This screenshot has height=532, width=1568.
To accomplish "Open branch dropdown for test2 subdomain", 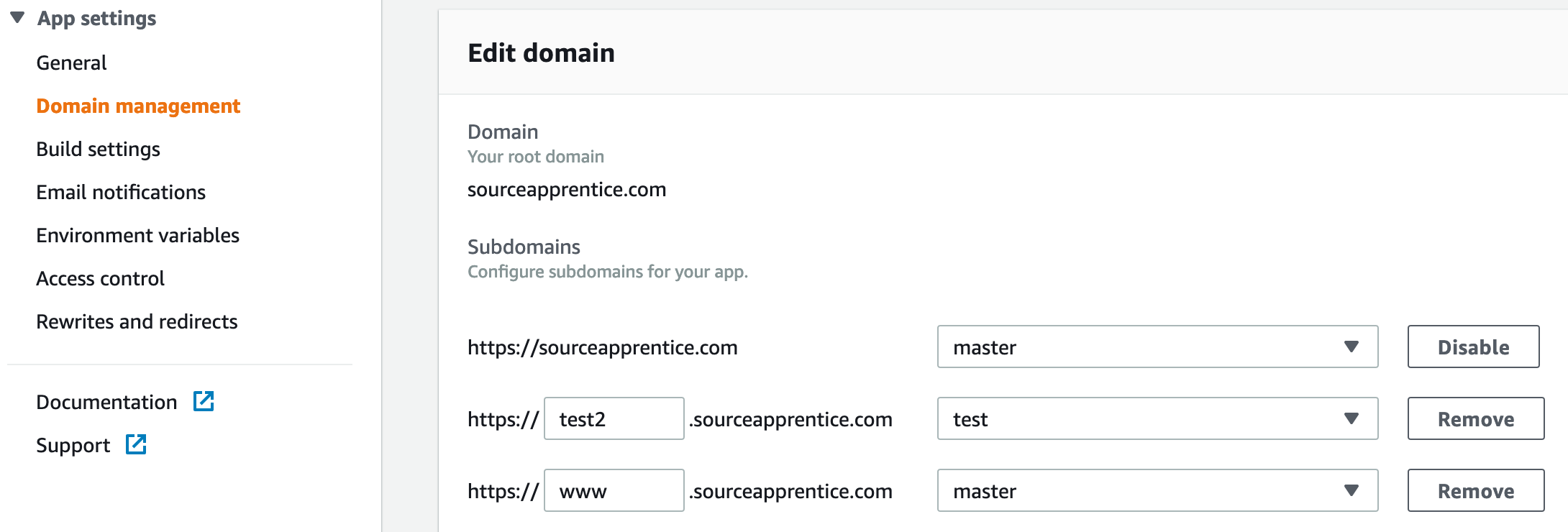I will click(1157, 418).
